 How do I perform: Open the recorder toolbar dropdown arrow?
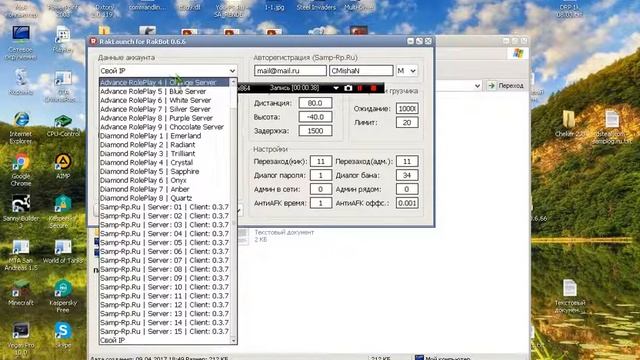pyautogui.click(x=336, y=88)
